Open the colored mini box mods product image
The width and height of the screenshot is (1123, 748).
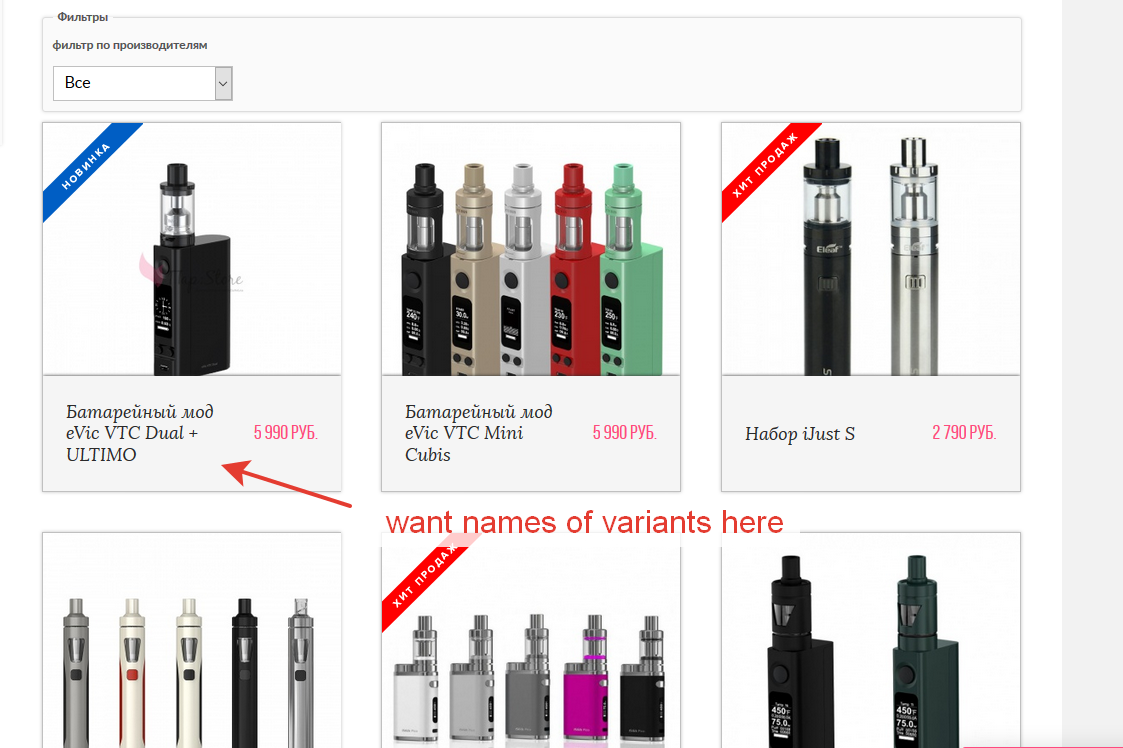531,641
